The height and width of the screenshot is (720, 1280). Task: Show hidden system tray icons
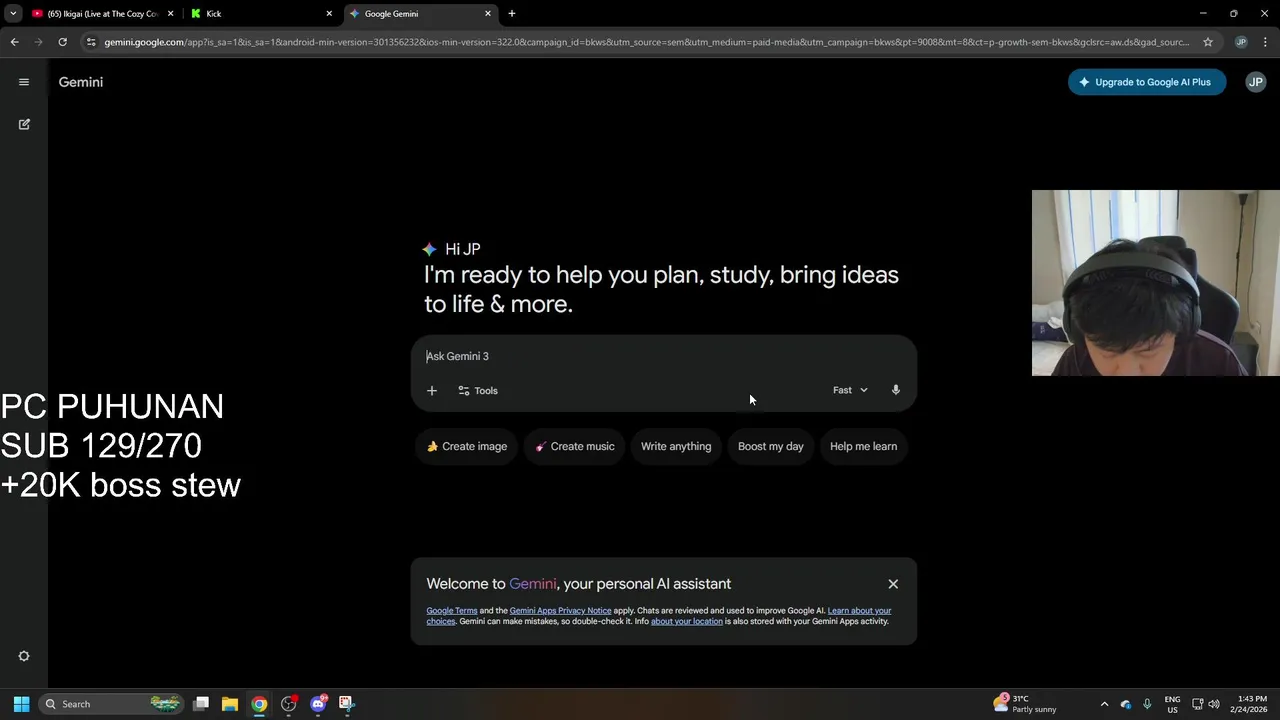click(1104, 704)
